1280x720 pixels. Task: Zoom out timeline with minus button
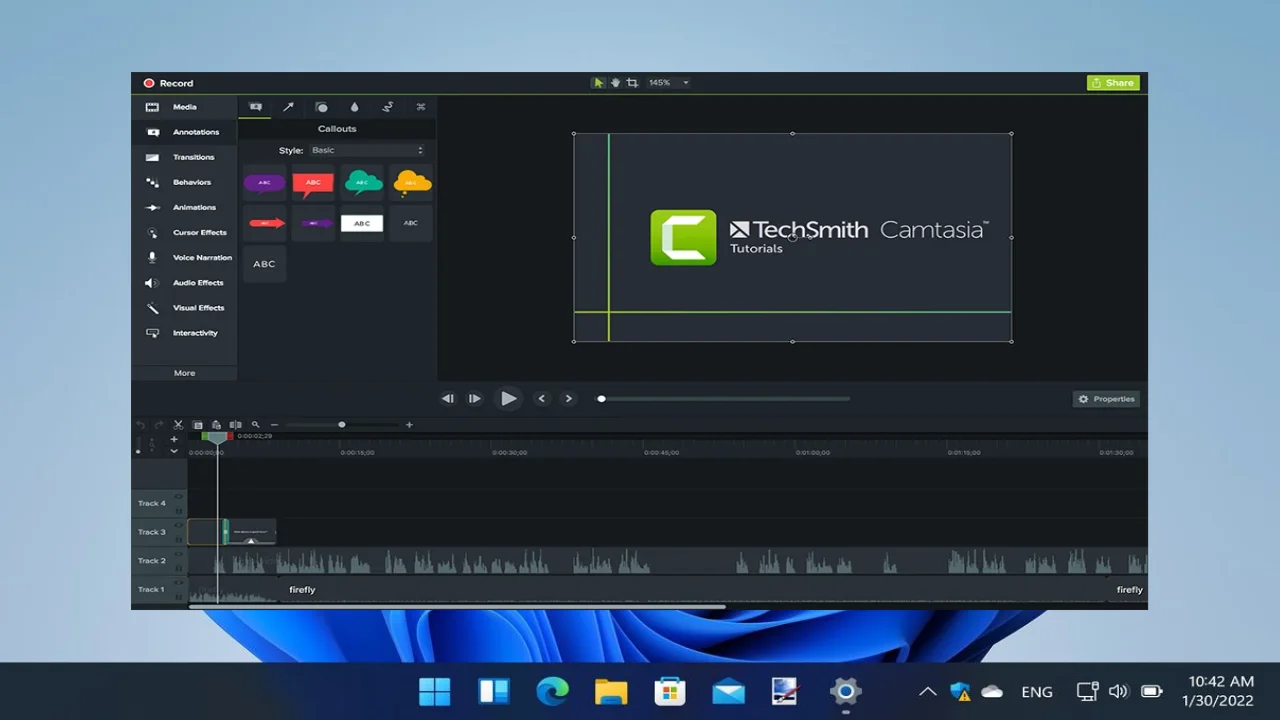pyautogui.click(x=274, y=425)
